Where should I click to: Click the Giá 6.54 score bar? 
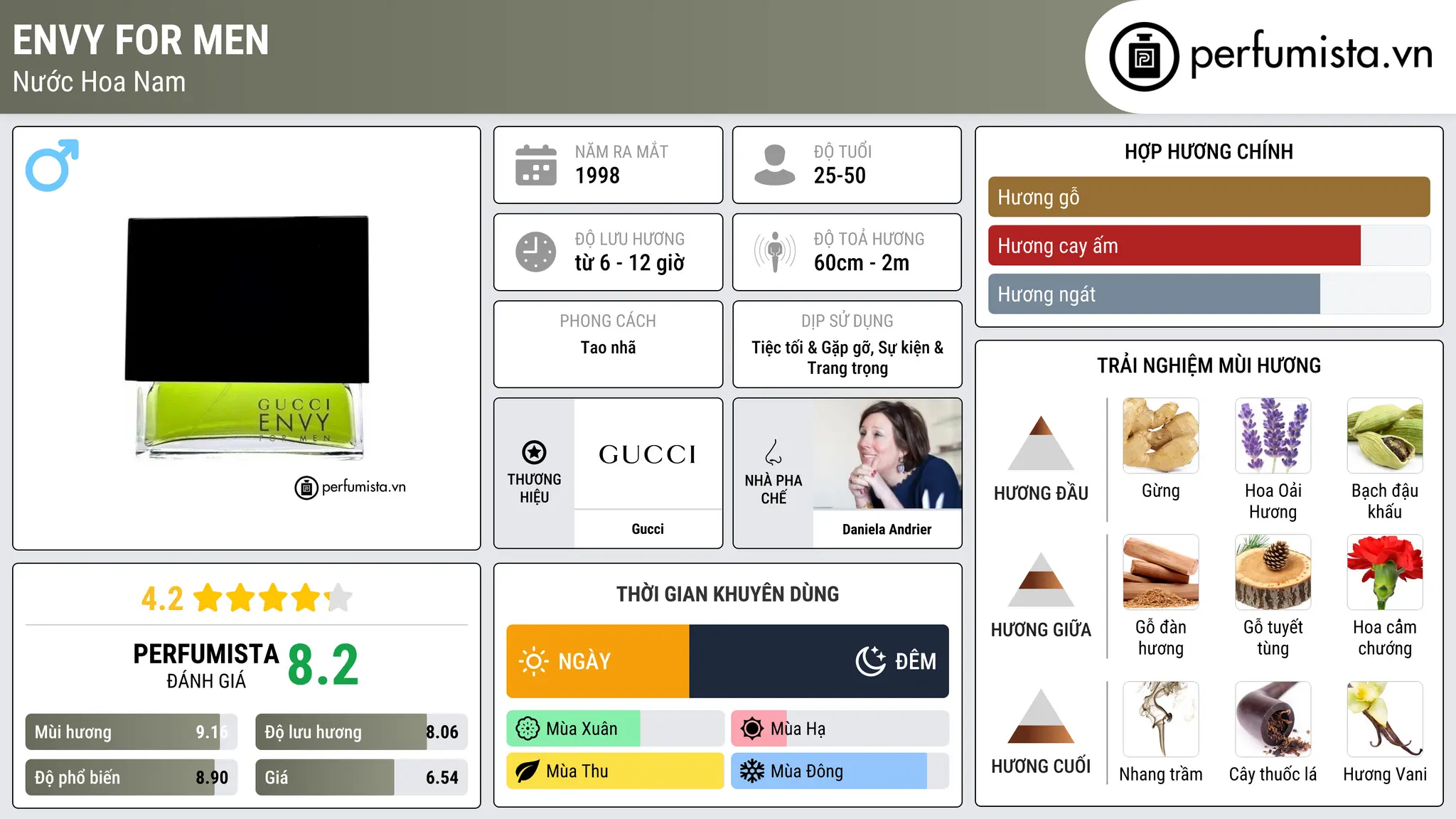pyautogui.click(x=361, y=777)
